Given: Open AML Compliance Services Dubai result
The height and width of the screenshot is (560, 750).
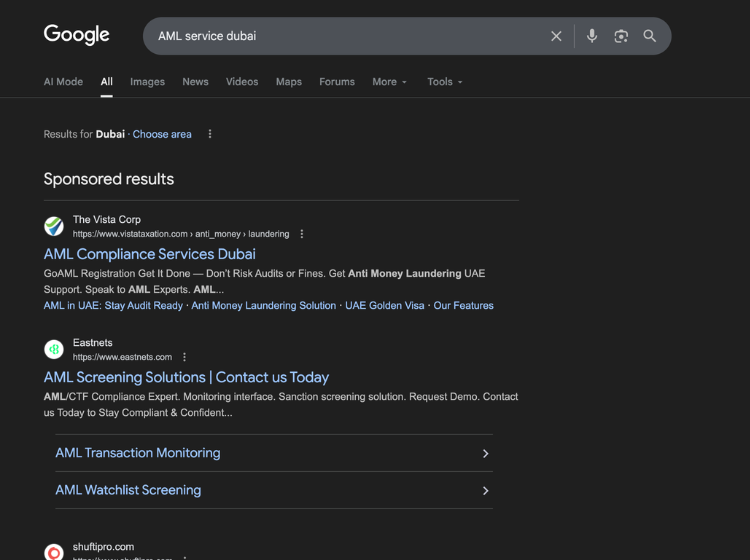Looking at the screenshot, I should tap(150, 254).
